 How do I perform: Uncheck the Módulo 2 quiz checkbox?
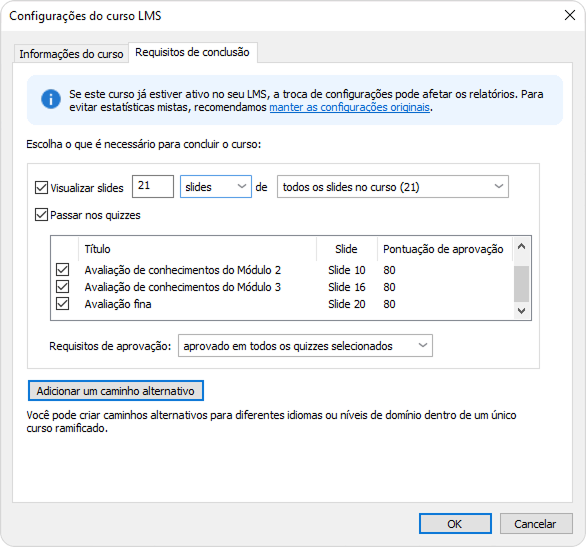click(x=62, y=269)
